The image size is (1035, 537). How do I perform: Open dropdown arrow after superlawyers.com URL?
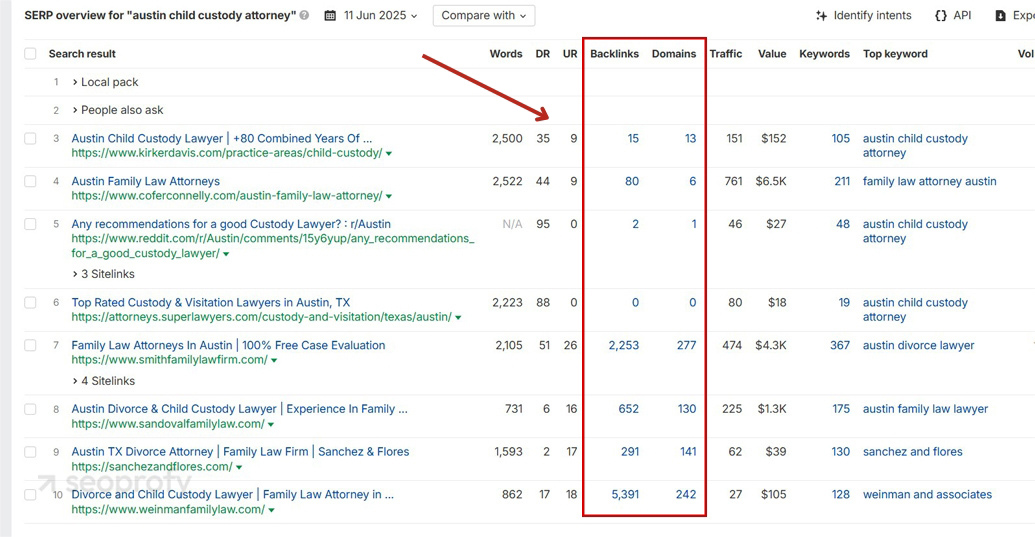pos(458,318)
